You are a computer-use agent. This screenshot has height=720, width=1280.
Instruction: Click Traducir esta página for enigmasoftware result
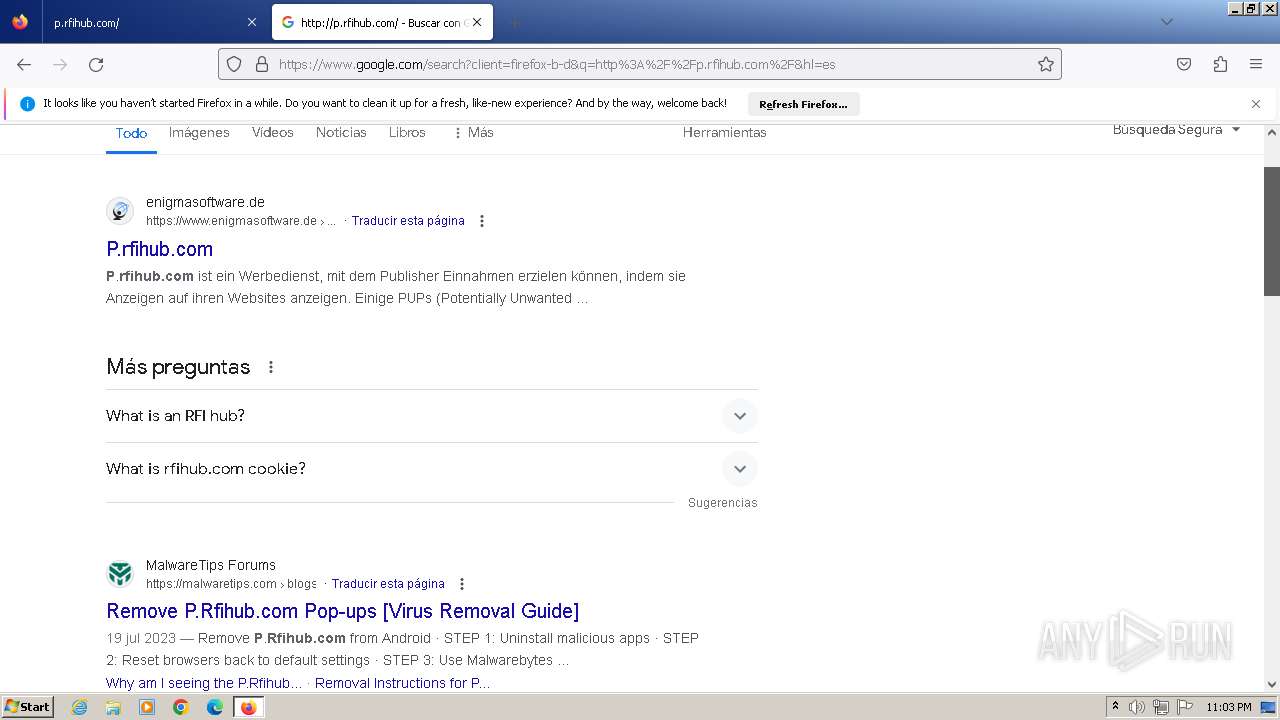[408, 221]
